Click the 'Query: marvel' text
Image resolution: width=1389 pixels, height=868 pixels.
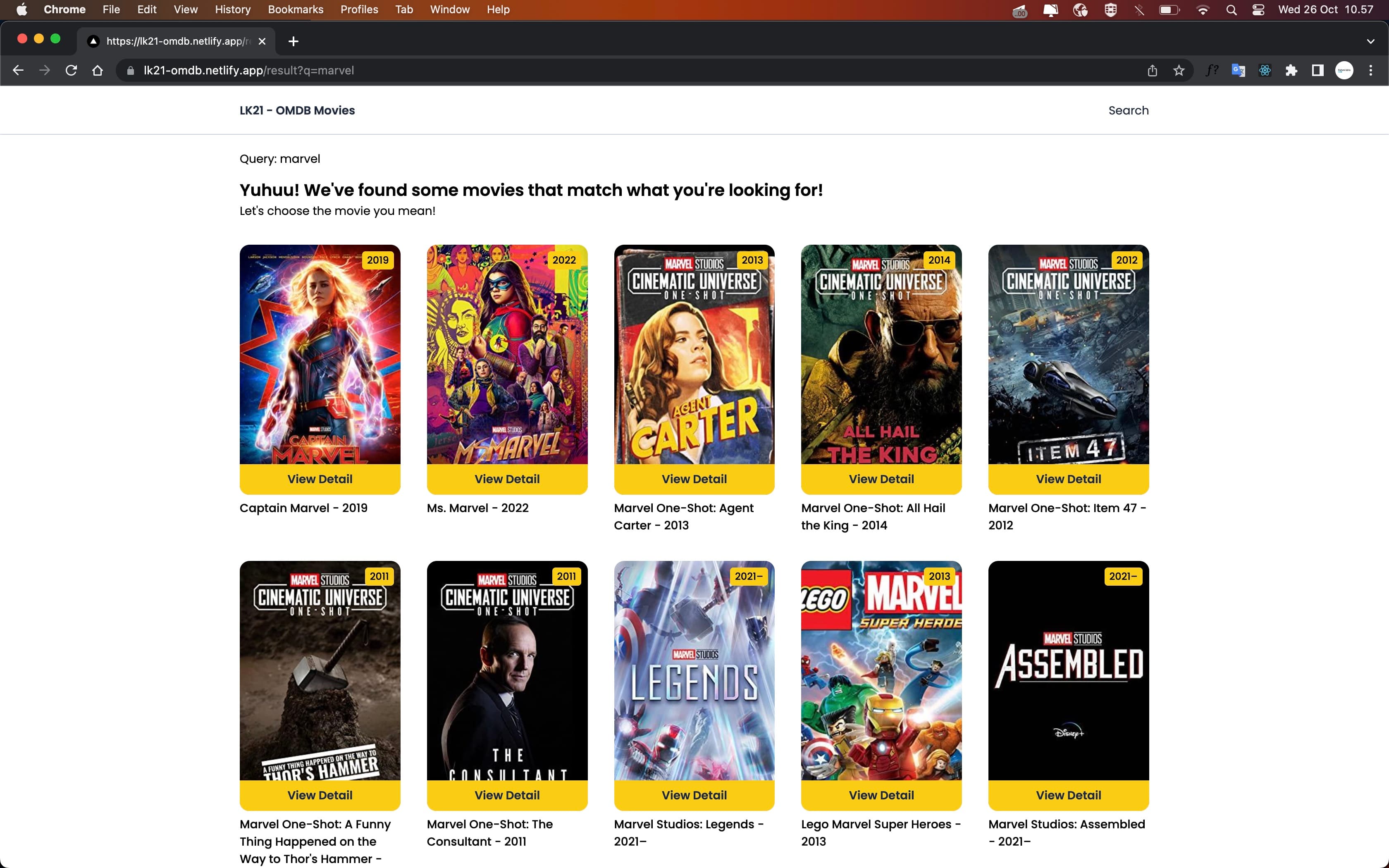coord(279,159)
